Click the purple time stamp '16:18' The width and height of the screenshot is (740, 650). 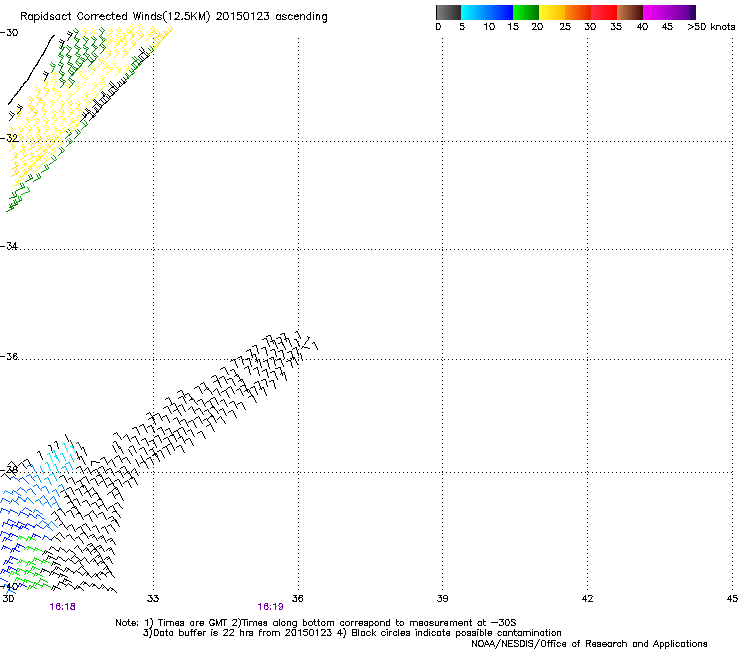(x=62, y=607)
